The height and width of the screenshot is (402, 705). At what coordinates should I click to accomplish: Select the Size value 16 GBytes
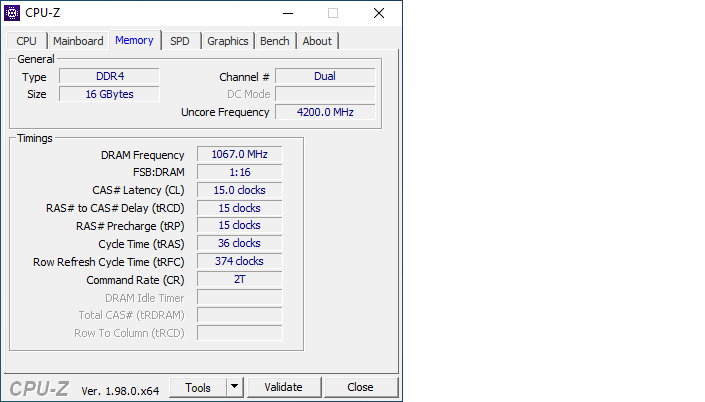point(109,94)
